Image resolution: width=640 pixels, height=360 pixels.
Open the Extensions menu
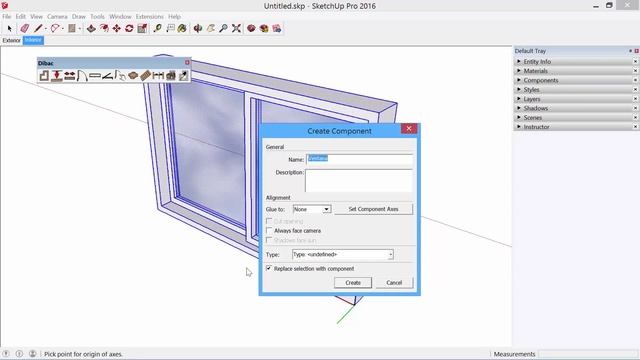tap(149, 16)
